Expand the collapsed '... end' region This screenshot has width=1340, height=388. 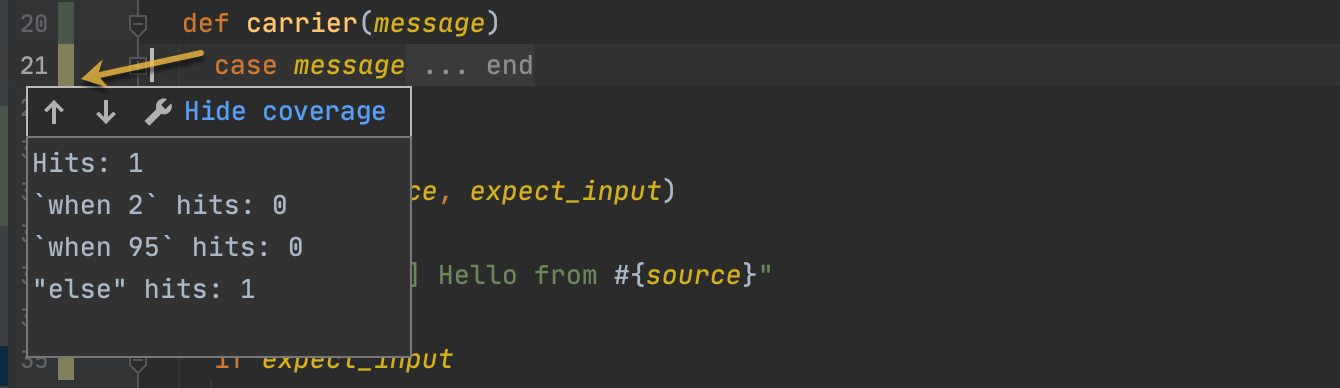pyautogui.click(x=478, y=67)
